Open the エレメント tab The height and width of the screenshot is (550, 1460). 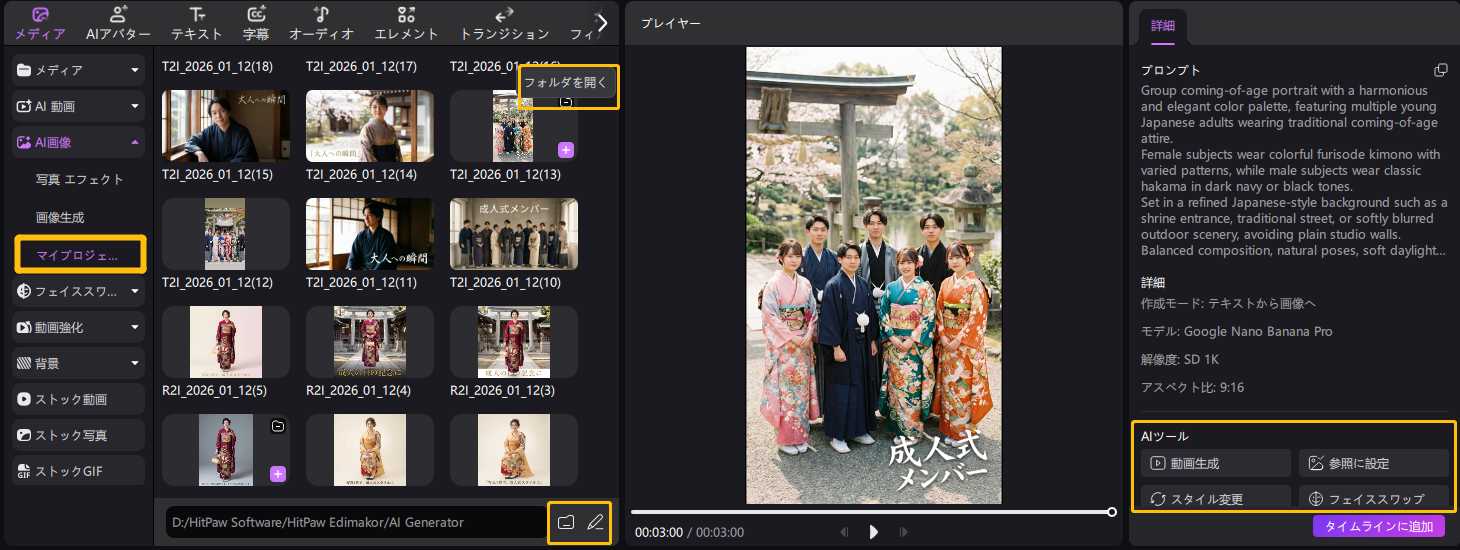click(406, 23)
